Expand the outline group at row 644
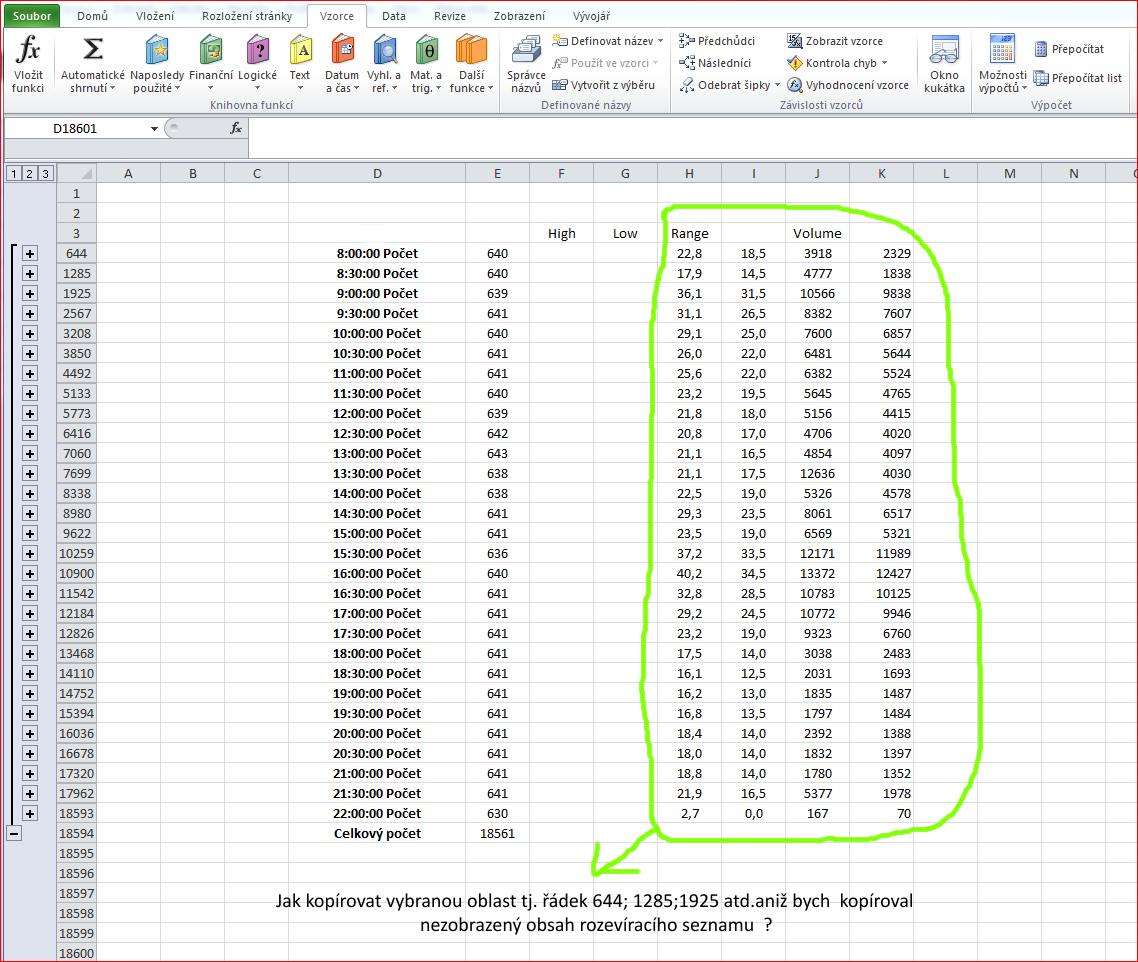 click(29, 254)
